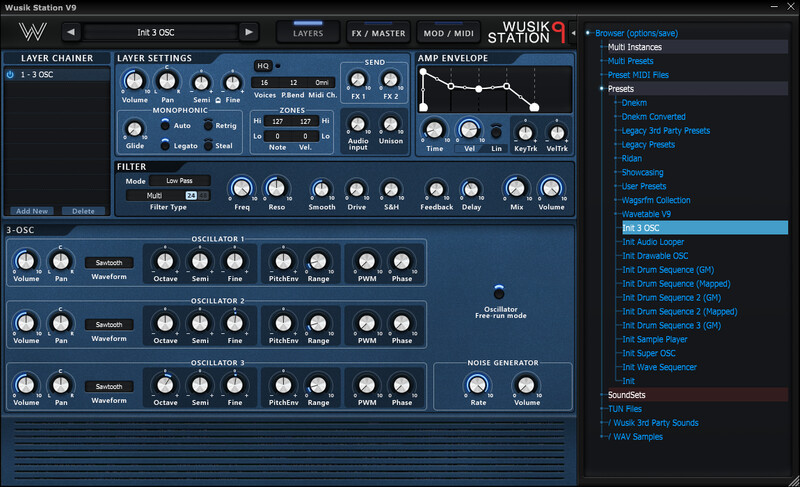Load the Init Wave Sequencer preset

point(659,367)
